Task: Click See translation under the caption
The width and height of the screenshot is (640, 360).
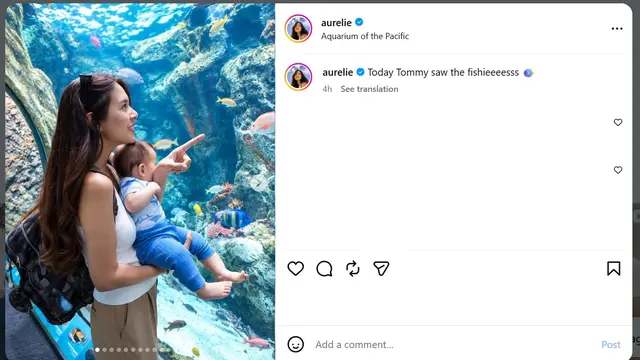Action: [369, 89]
